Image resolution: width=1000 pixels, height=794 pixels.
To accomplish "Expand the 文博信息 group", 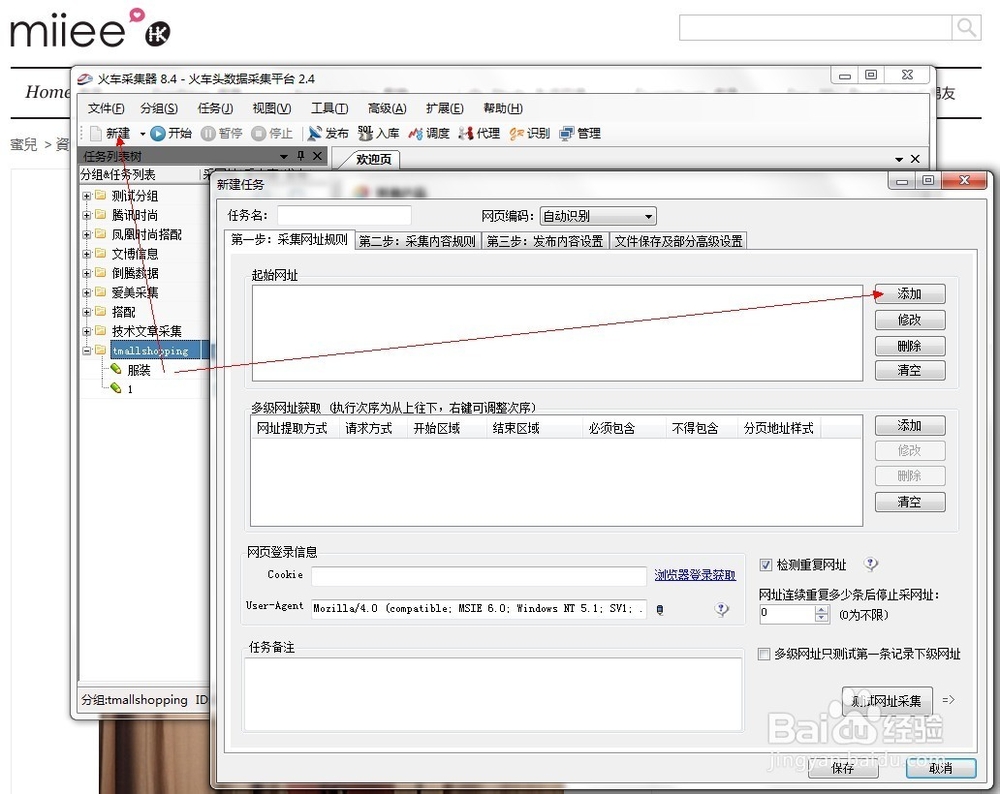I will [x=86, y=254].
